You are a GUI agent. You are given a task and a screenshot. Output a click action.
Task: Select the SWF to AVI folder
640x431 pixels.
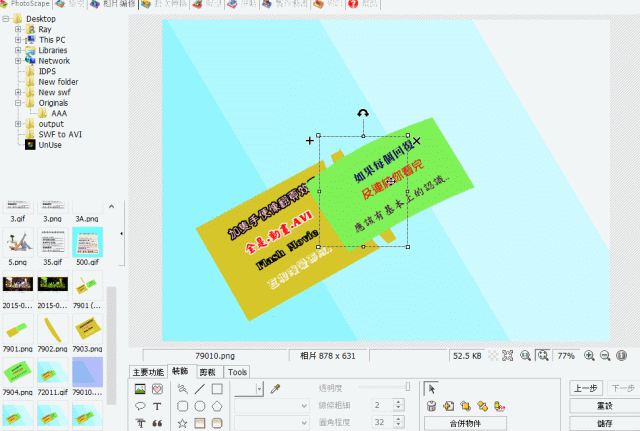tap(60, 134)
